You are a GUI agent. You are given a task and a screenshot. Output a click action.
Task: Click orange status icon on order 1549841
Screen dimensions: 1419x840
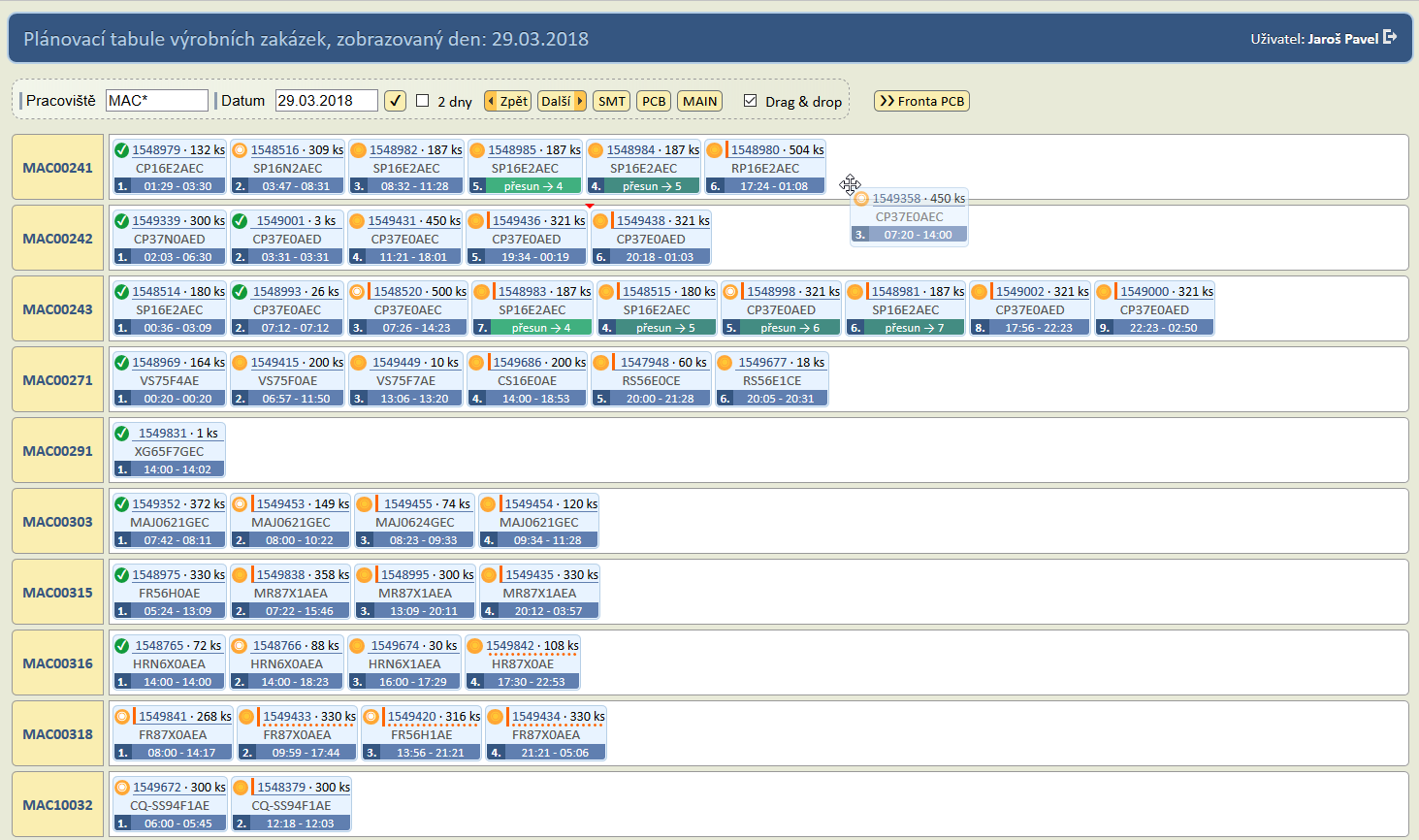coord(121,717)
